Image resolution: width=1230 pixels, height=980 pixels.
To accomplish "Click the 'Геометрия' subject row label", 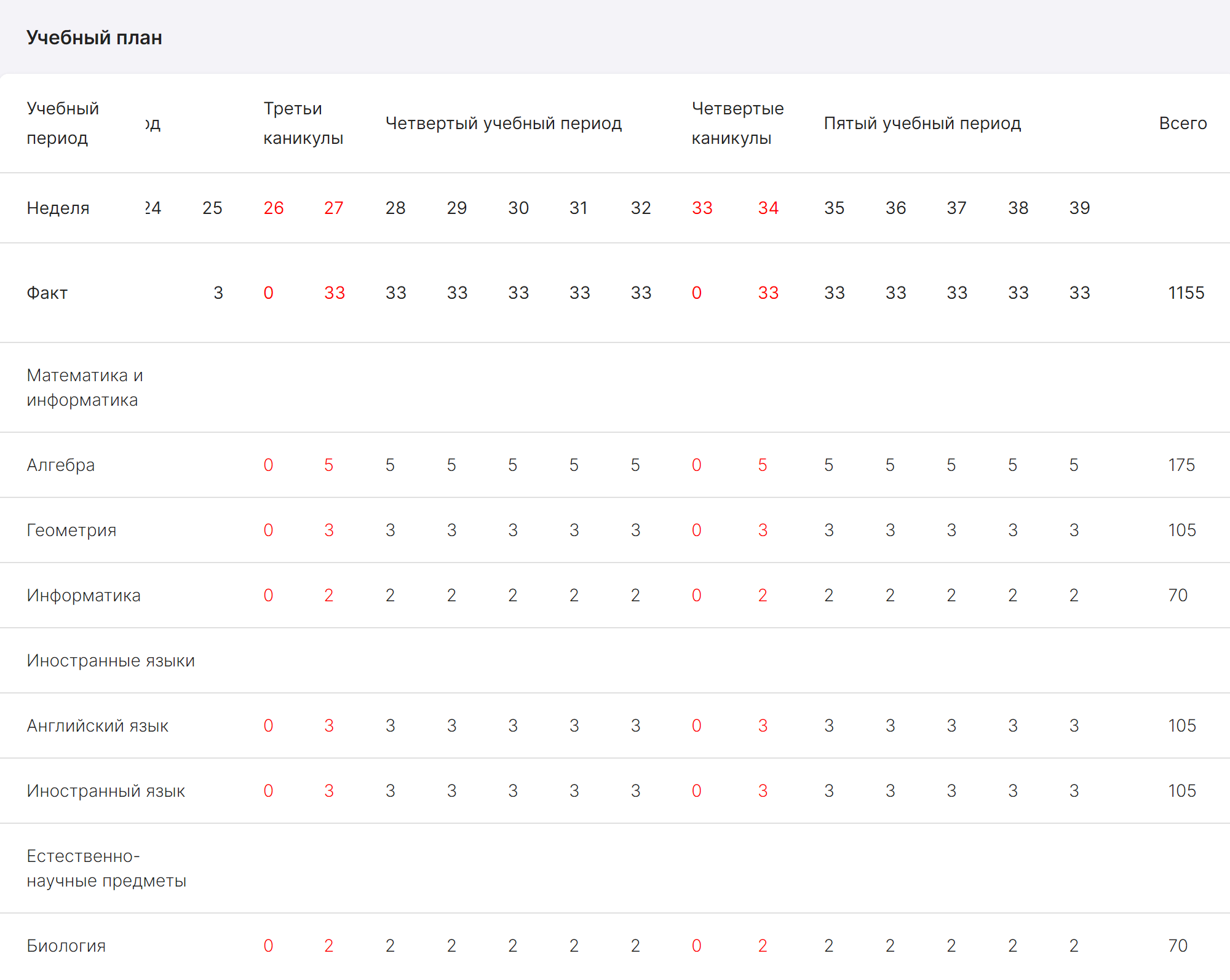I will 71,530.
